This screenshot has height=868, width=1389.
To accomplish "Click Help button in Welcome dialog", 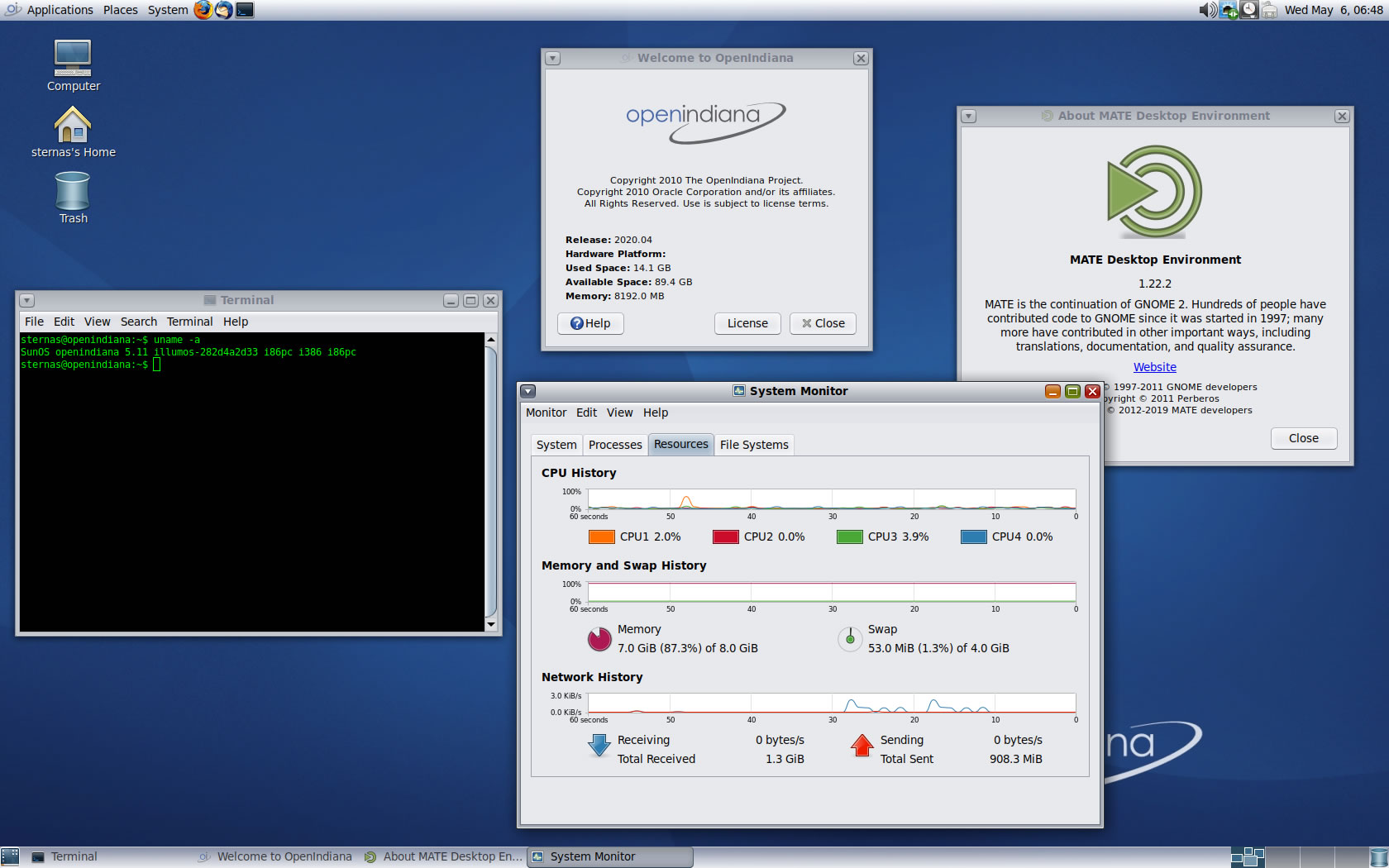I will point(590,323).
